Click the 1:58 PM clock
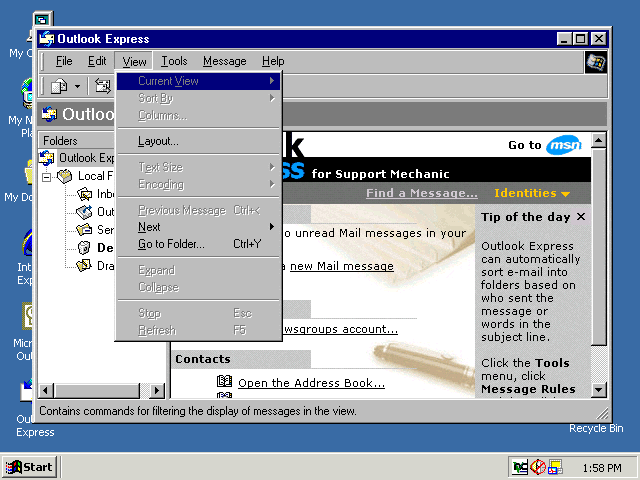640x480 pixels. (602, 468)
